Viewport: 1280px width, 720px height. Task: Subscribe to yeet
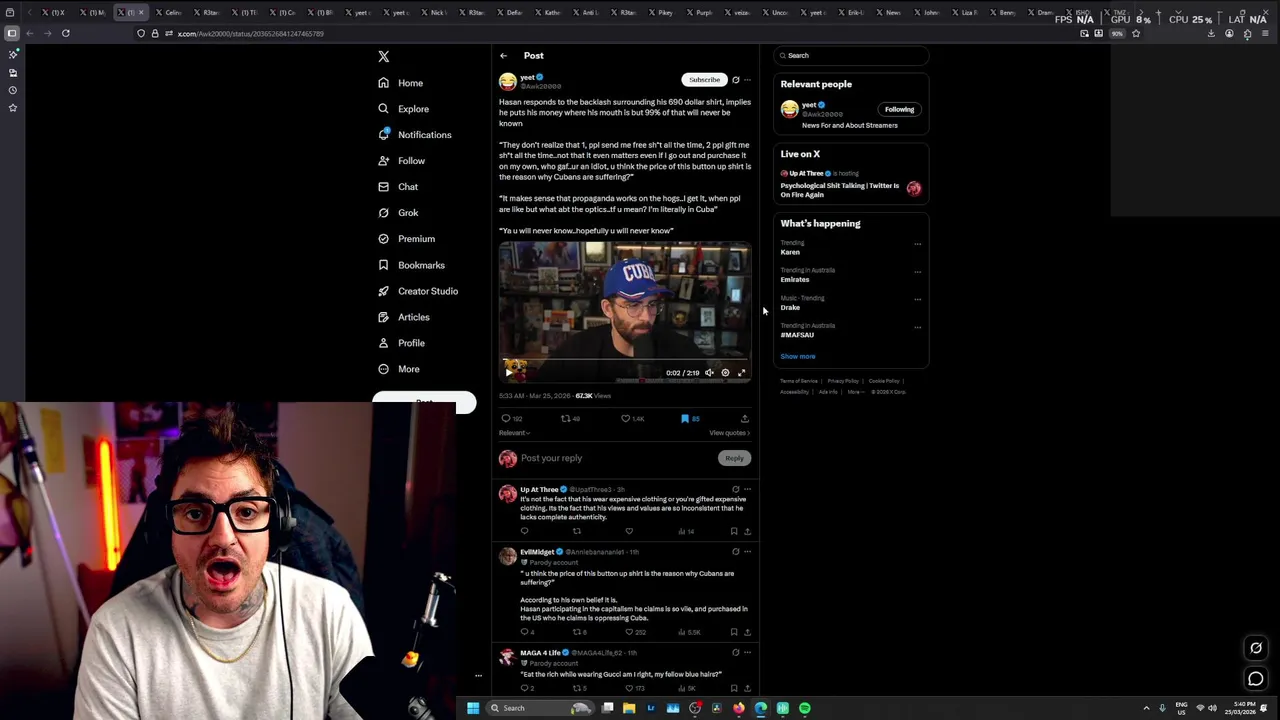[704, 80]
